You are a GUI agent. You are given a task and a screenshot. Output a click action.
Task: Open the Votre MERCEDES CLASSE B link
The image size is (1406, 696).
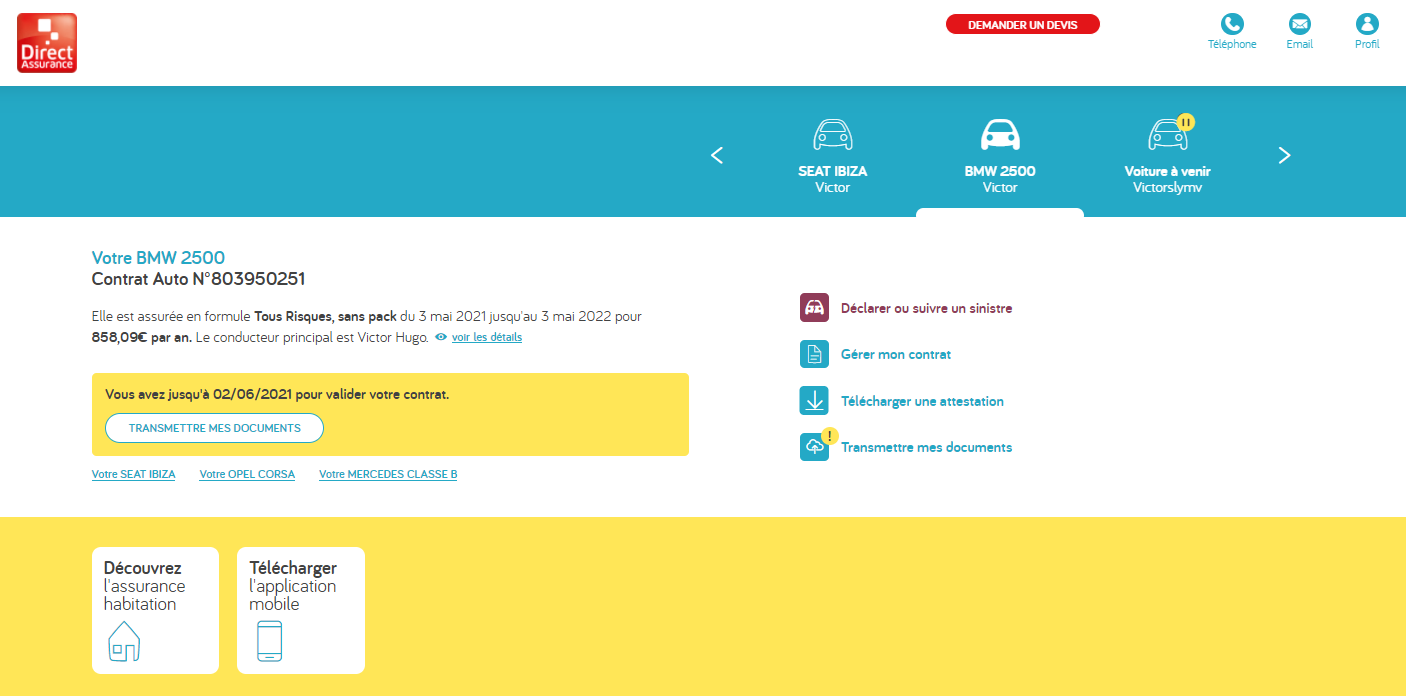(x=388, y=474)
